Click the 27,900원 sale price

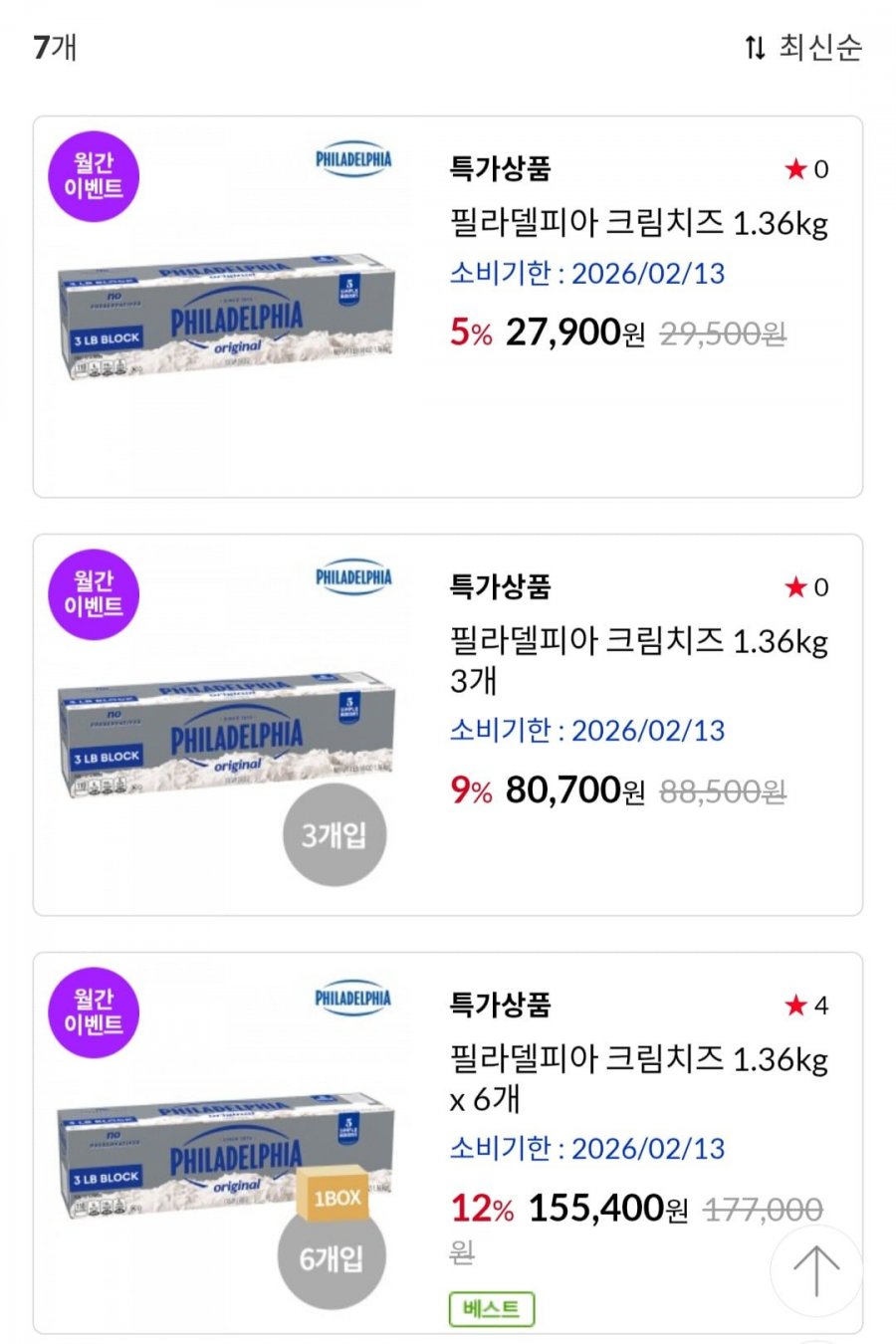point(575,333)
